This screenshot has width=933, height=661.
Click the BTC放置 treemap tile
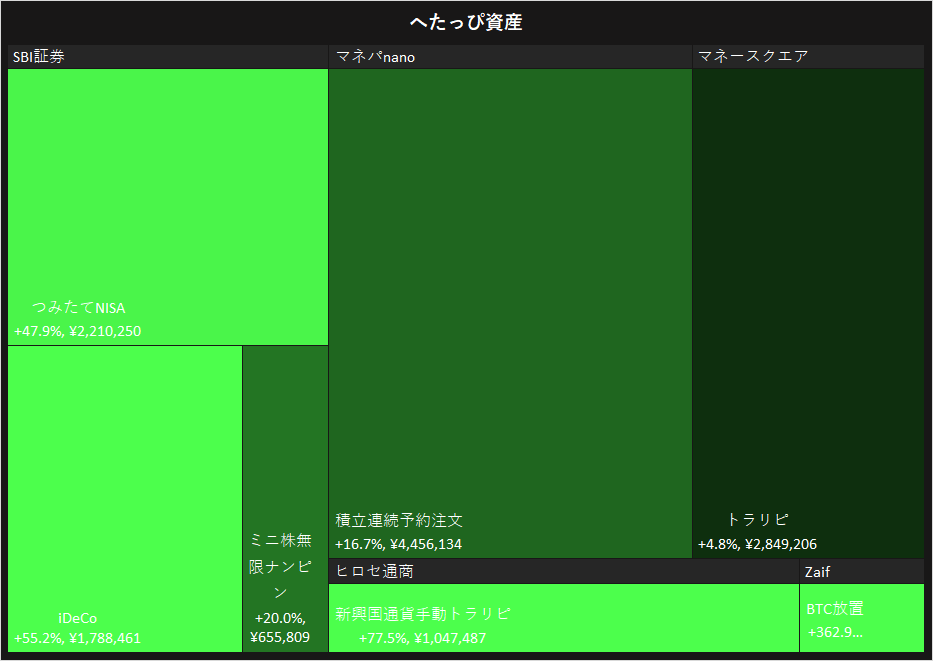(x=862, y=618)
